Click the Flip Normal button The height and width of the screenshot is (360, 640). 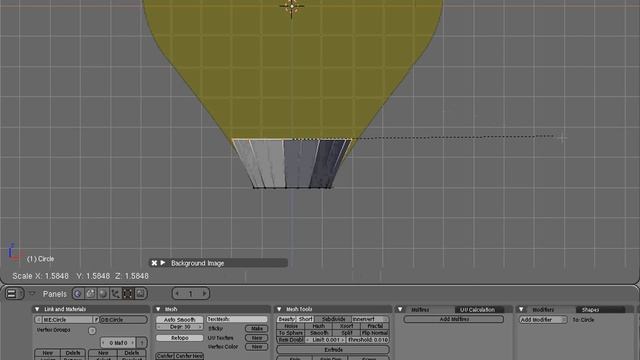coord(375,333)
